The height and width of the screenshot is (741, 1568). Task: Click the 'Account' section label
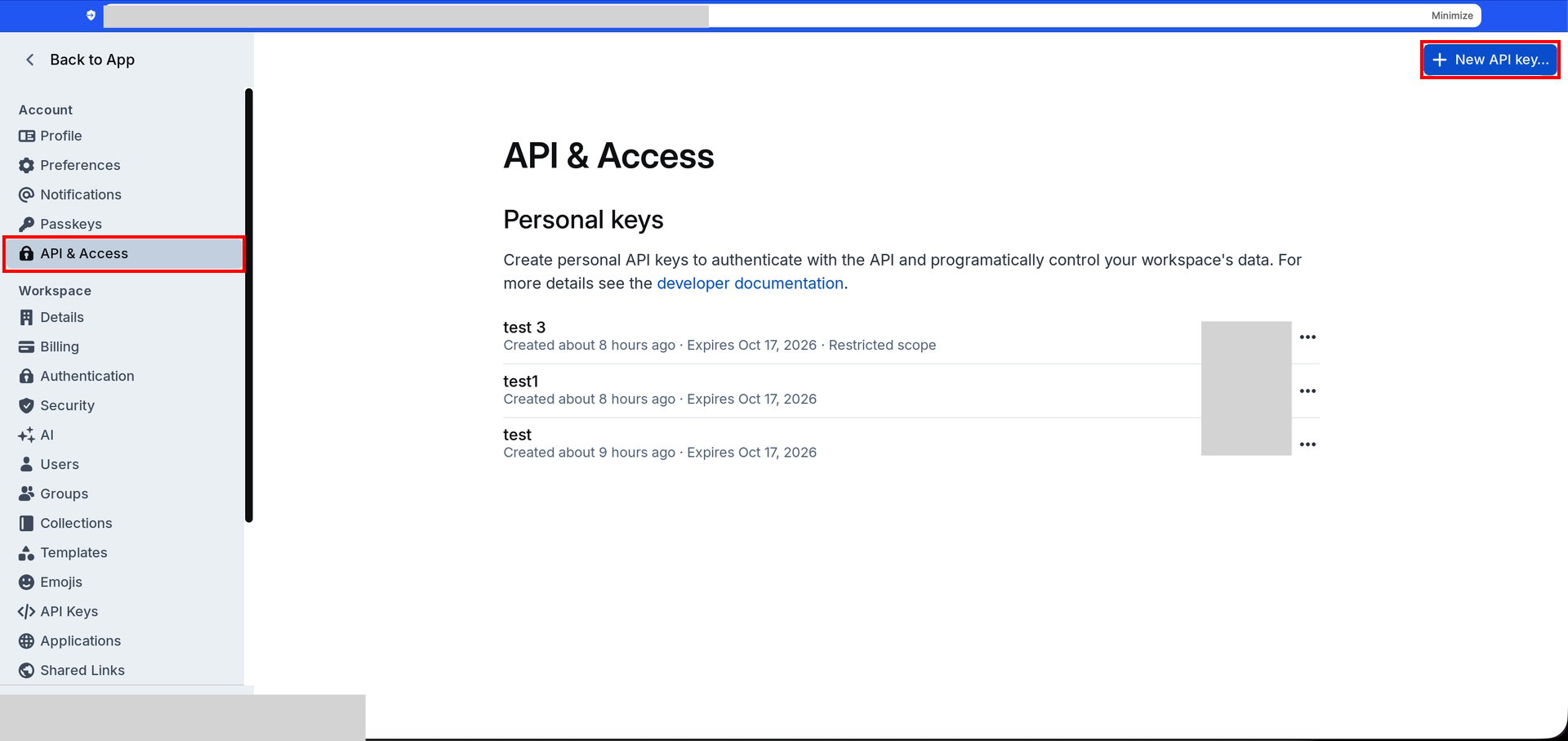[46, 110]
